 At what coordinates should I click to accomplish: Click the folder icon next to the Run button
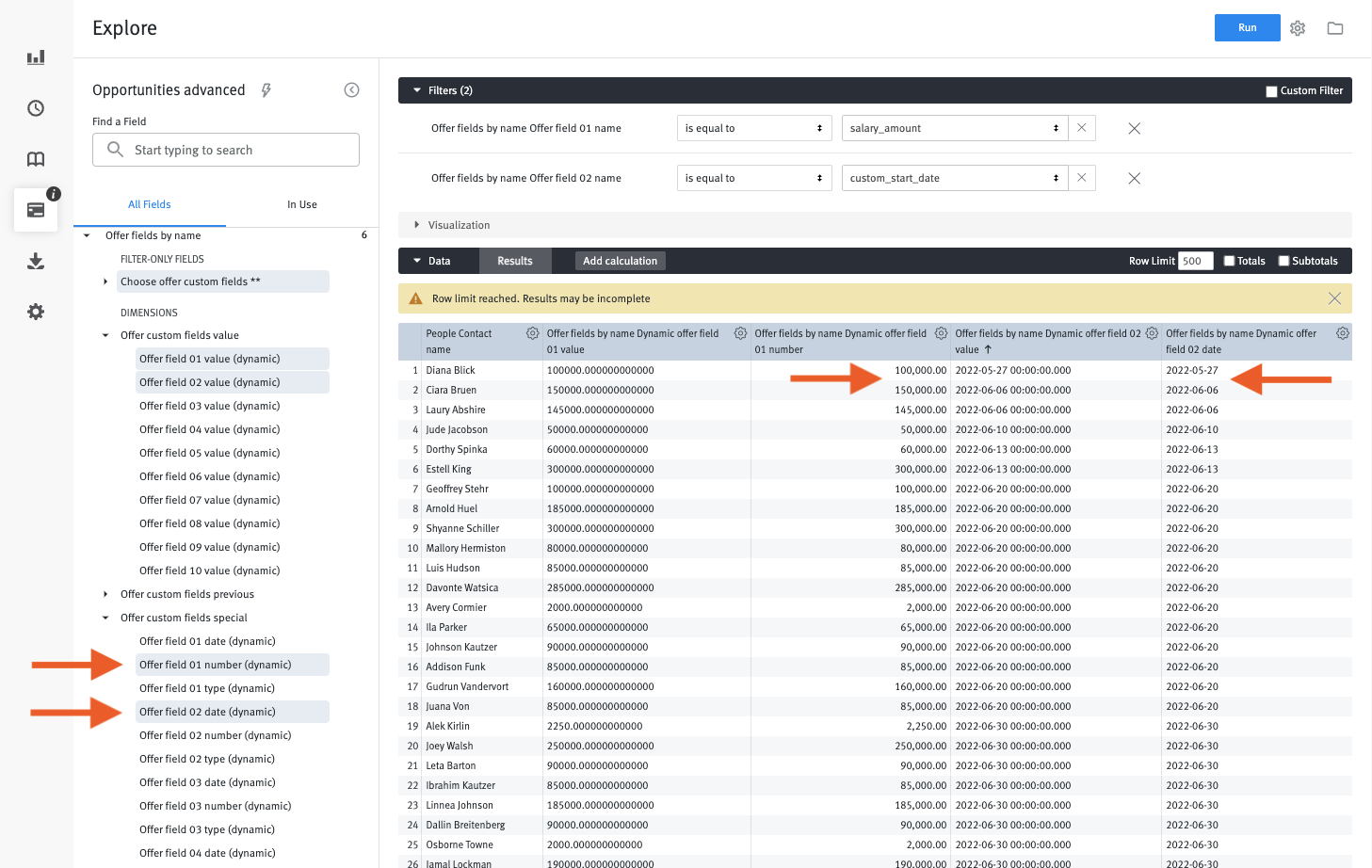tap(1334, 27)
